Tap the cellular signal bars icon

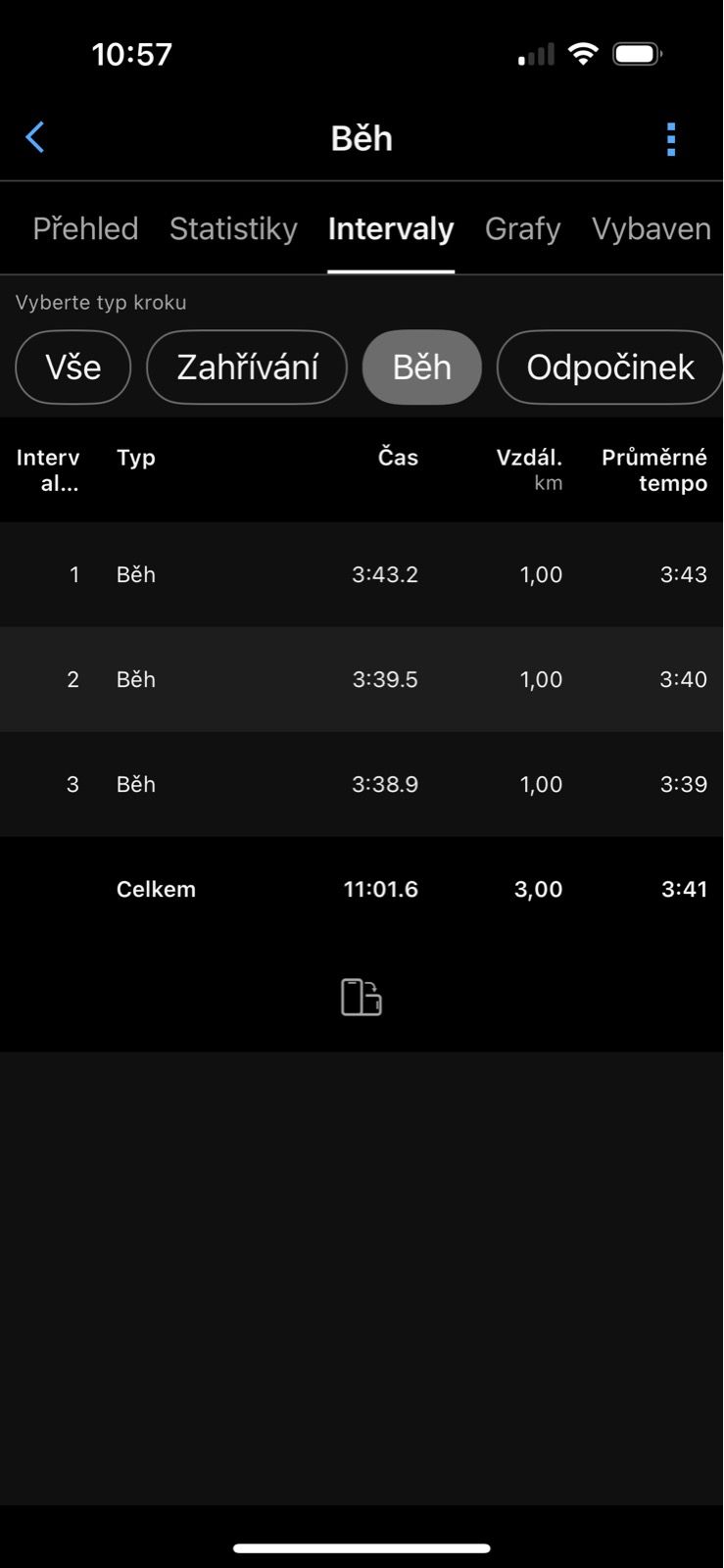(x=536, y=55)
